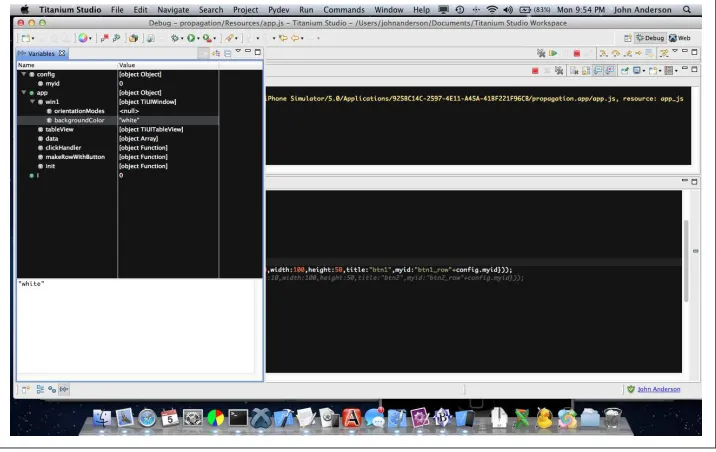
Task: Click the Collapse All icon in Variables
Action: (227, 53)
